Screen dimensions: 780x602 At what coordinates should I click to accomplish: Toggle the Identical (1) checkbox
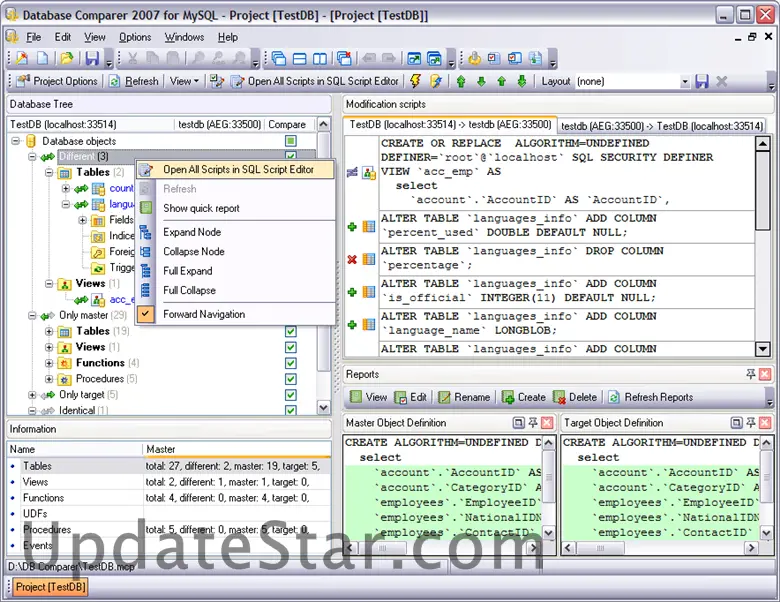(291, 410)
